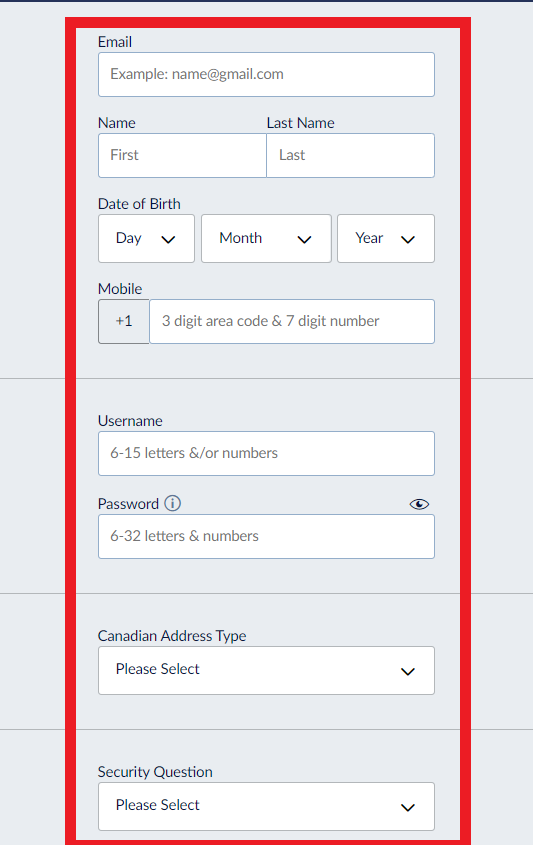The width and height of the screenshot is (533, 845).
Task: Expand the Year dropdown
Action: (x=386, y=239)
